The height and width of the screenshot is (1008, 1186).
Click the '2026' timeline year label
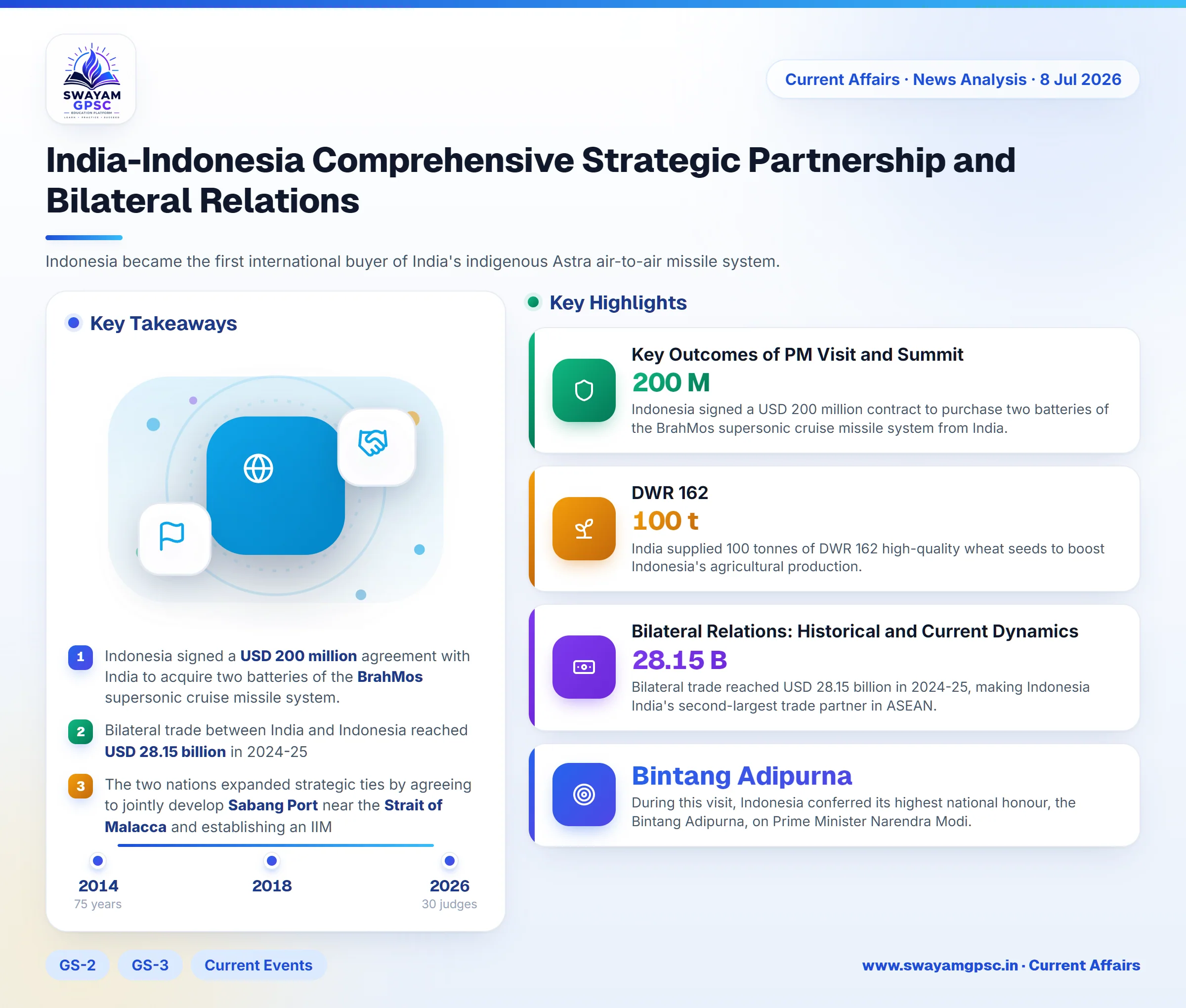(450, 886)
